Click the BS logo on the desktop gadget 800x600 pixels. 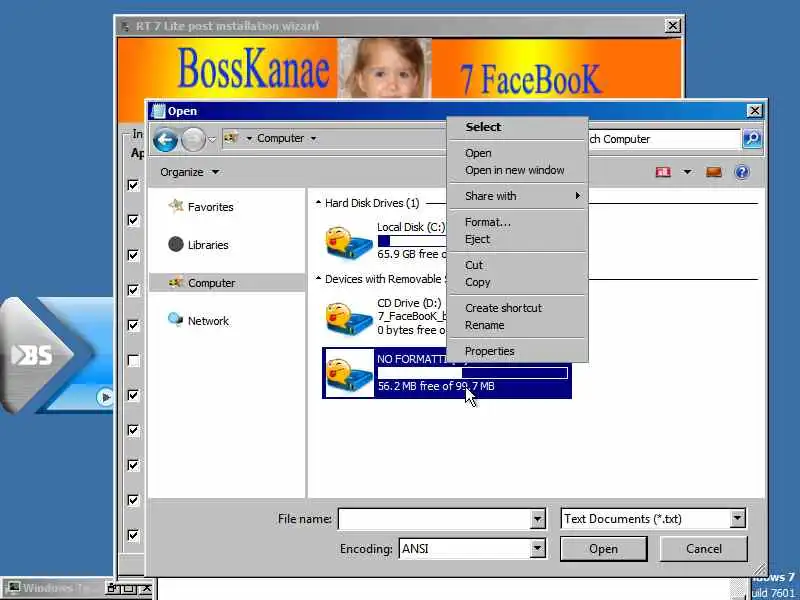coord(32,355)
